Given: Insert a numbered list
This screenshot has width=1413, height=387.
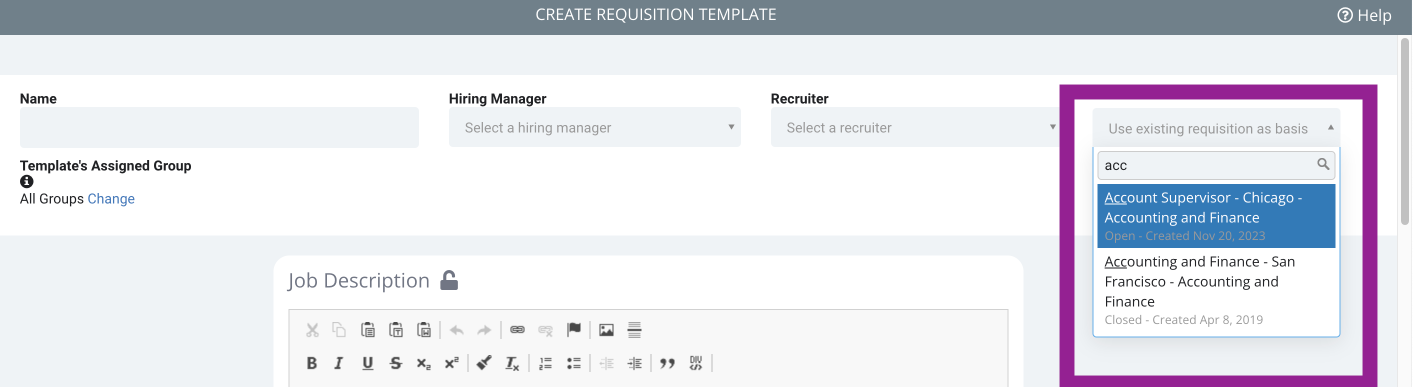Looking at the screenshot, I should (545, 363).
